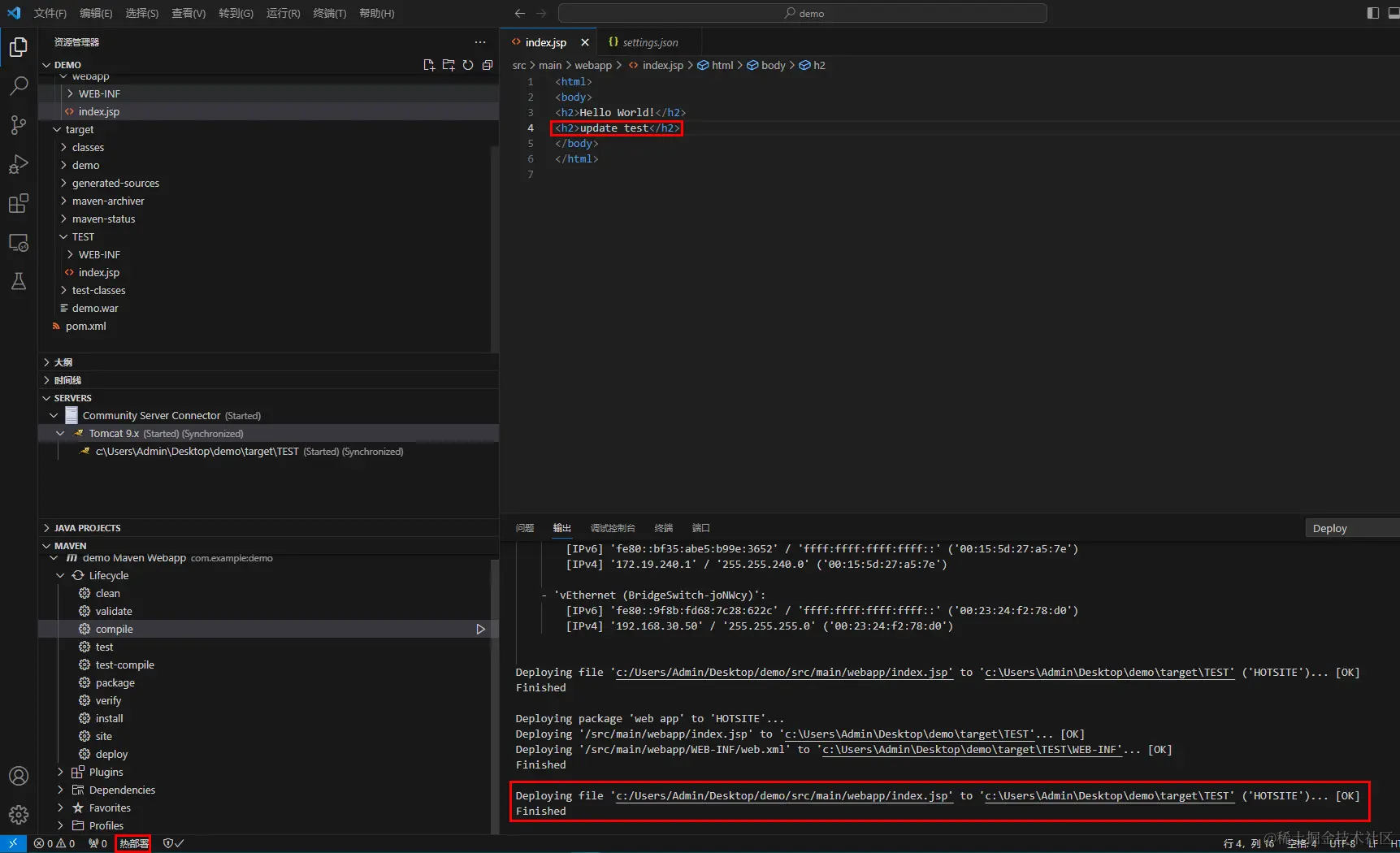Refresh the explorer with the refresh icon
This screenshot has height=853, width=1400.
[x=468, y=65]
